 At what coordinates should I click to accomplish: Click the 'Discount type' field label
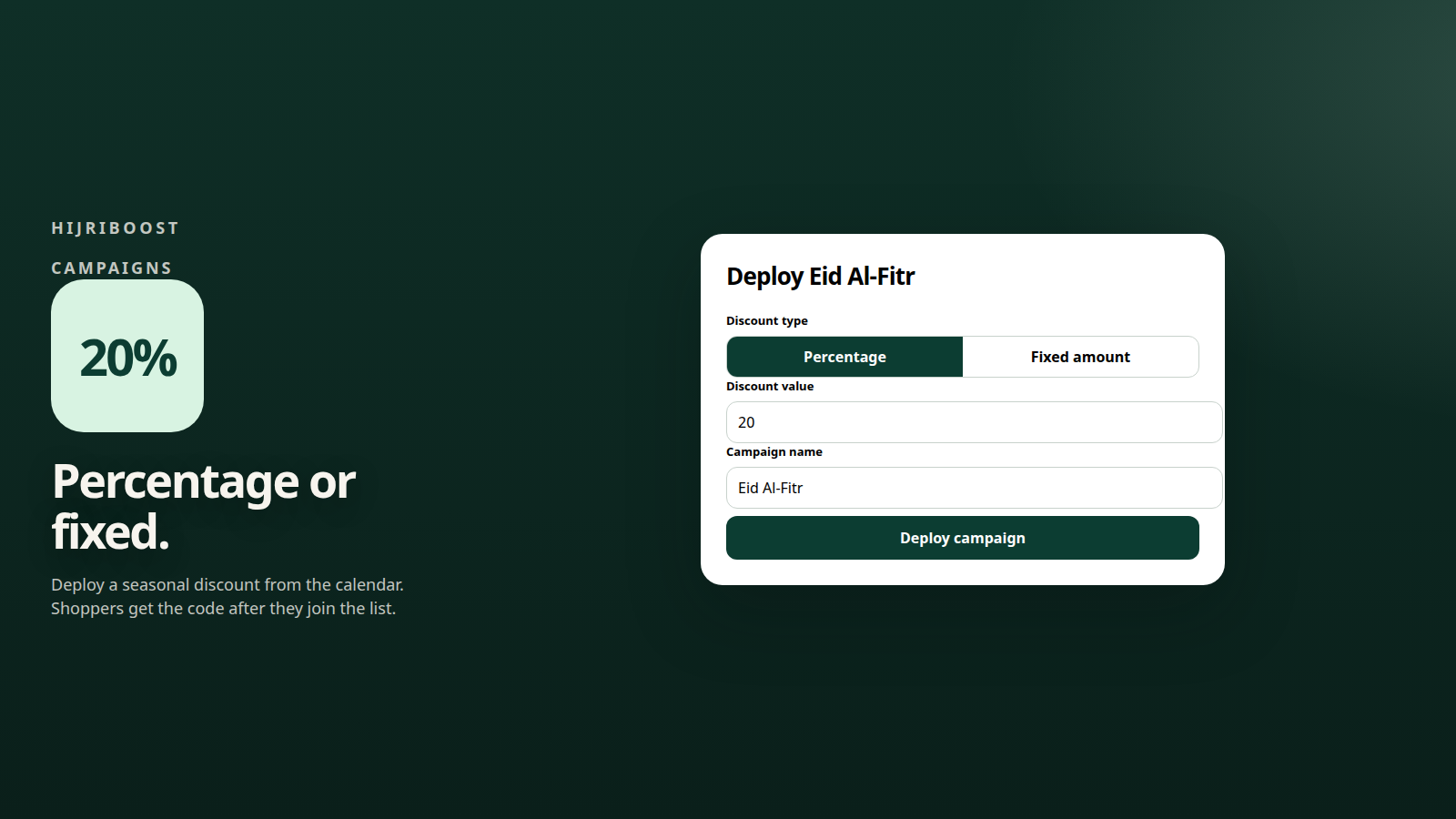[767, 320]
